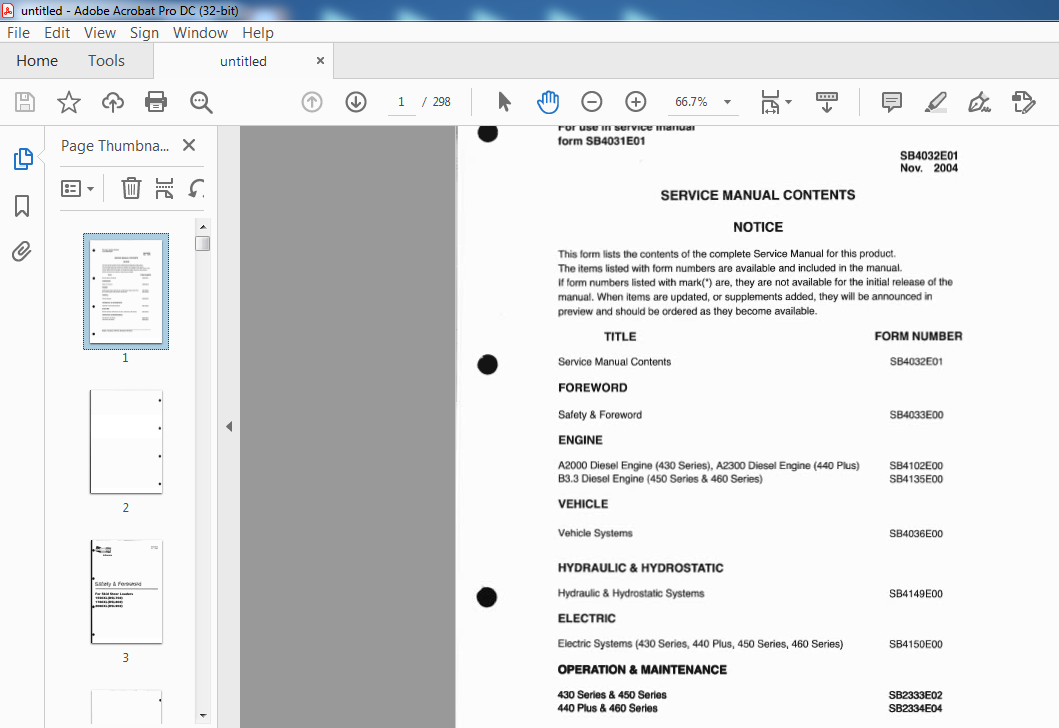1059x728 pixels.
Task: Go to previous page arrow
Action: 312,102
